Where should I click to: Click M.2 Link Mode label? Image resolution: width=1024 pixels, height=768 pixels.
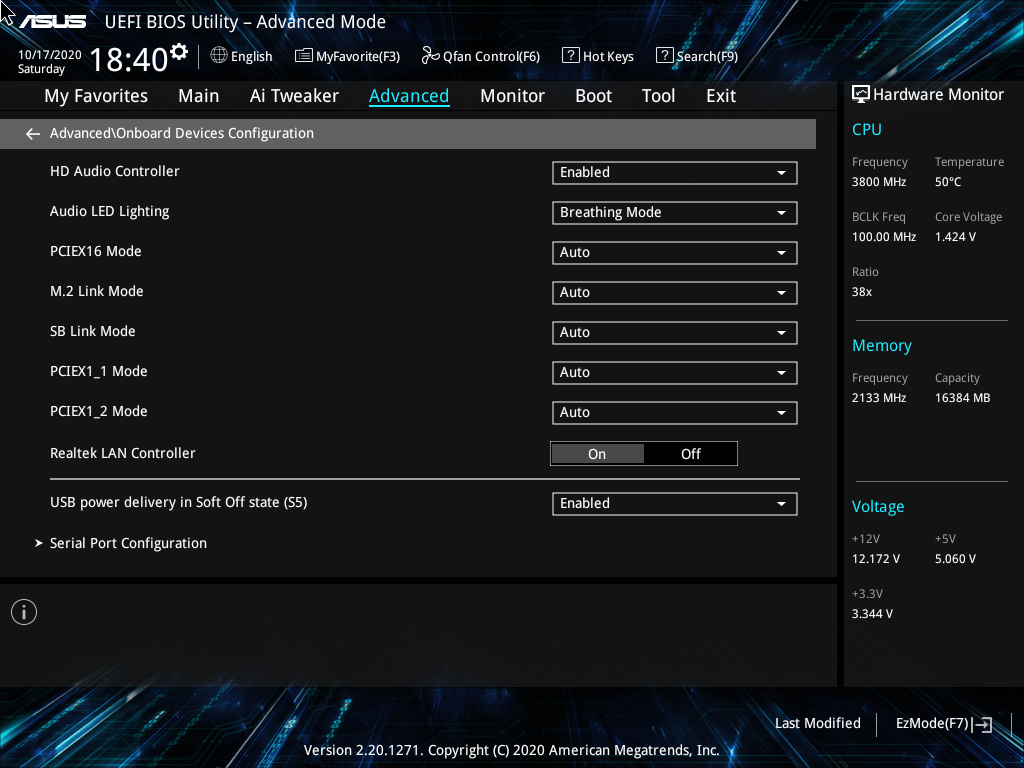click(x=97, y=291)
